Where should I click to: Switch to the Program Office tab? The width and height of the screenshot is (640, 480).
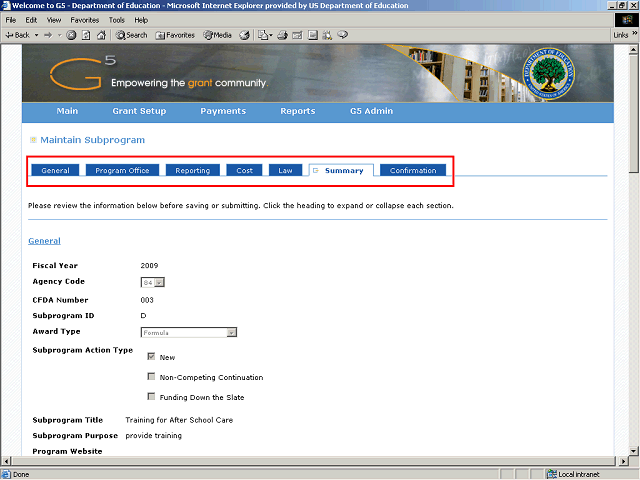[122, 170]
